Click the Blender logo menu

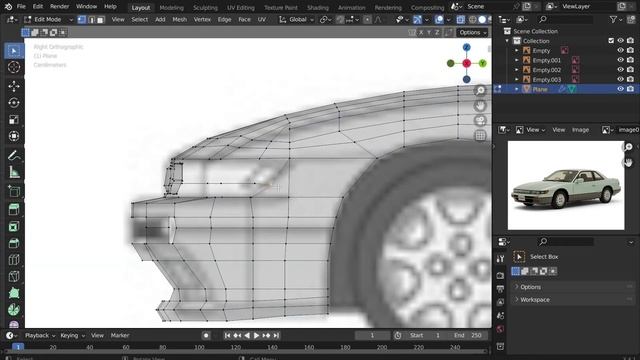click(9, 7)
